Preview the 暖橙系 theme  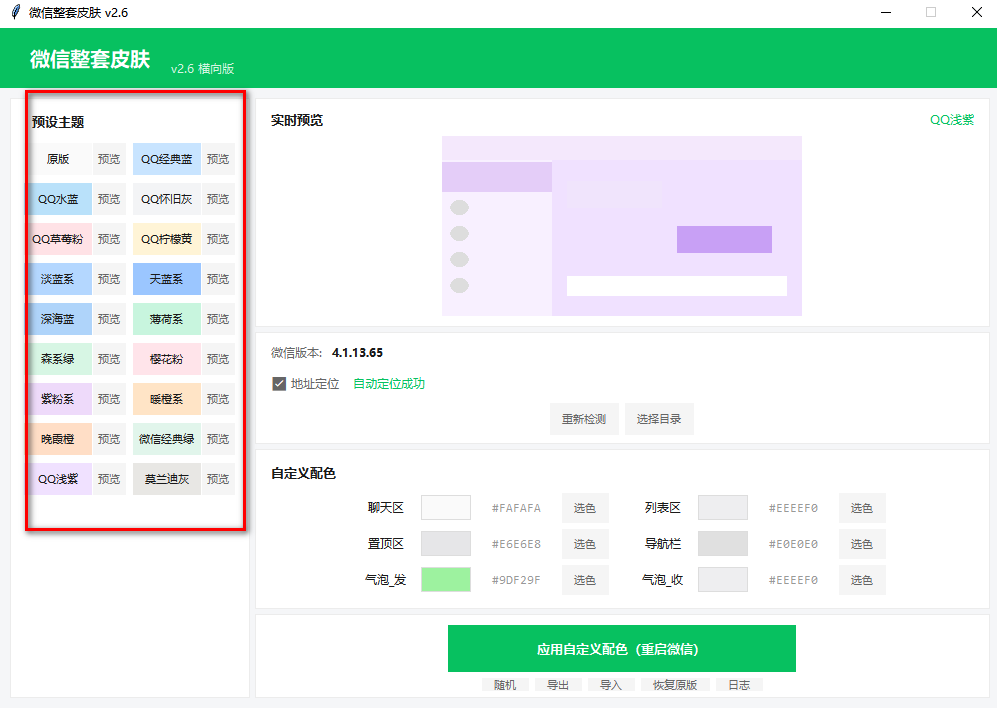[x=218, y=399]
